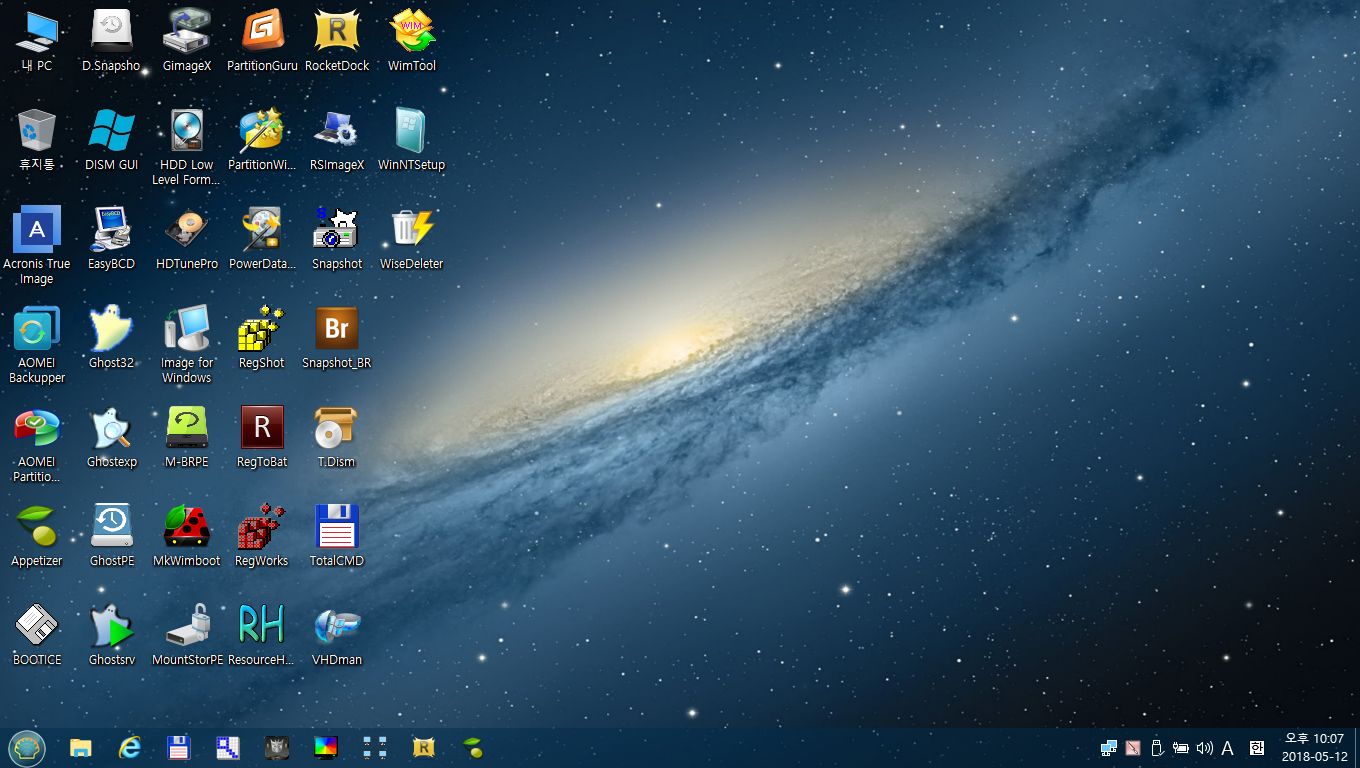Select the RegWorks desktop icon
1360x768 pixels.
coord(262,536)
